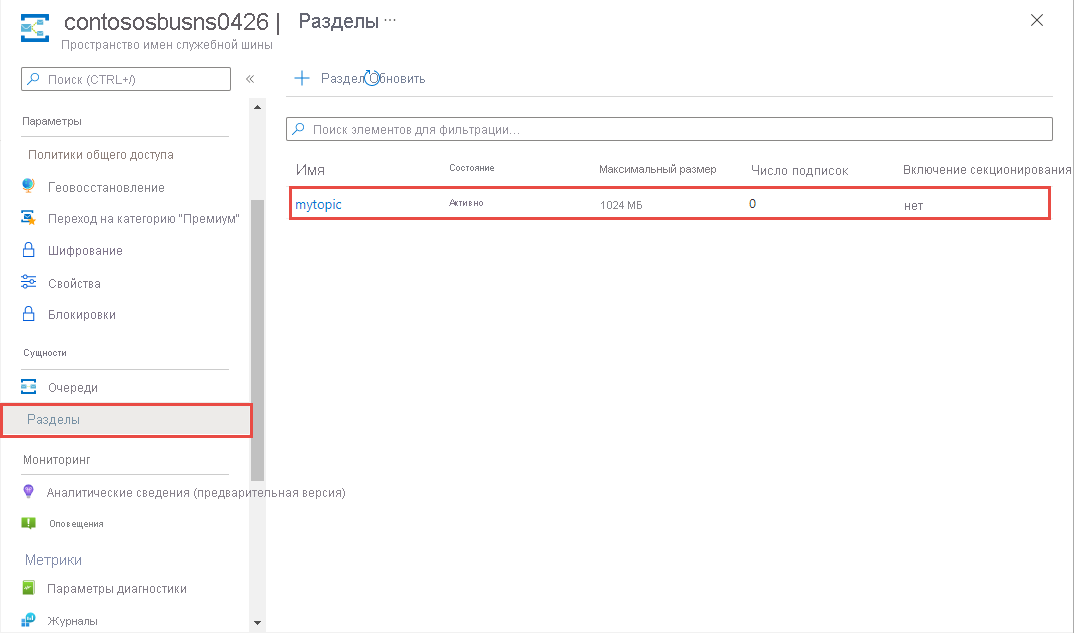Open the mytopic topic link
The width and height of the screenshot is (1074, 633).
coord(318,204)
